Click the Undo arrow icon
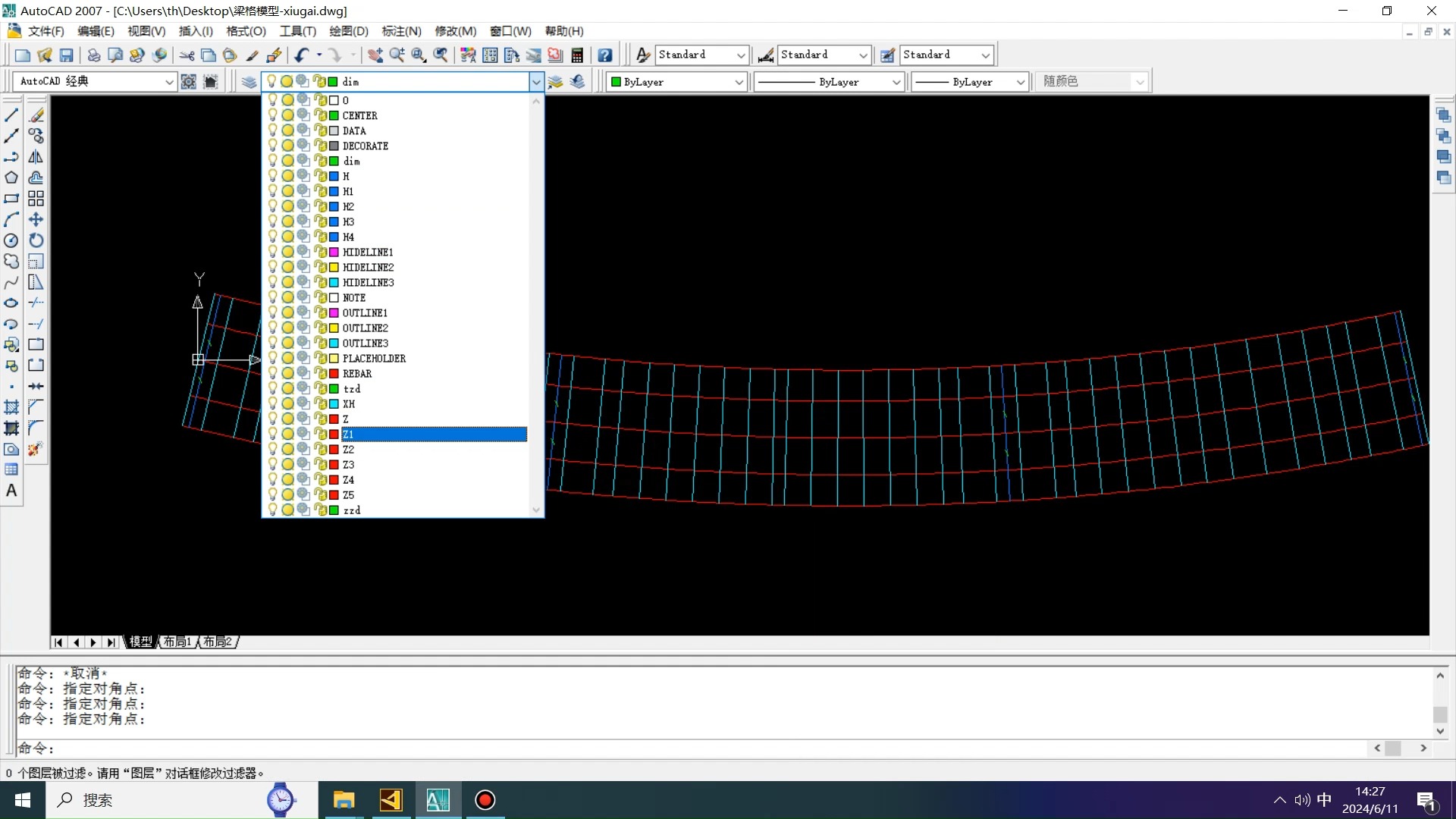1456x819 pixels. click(x=301, y=55)
